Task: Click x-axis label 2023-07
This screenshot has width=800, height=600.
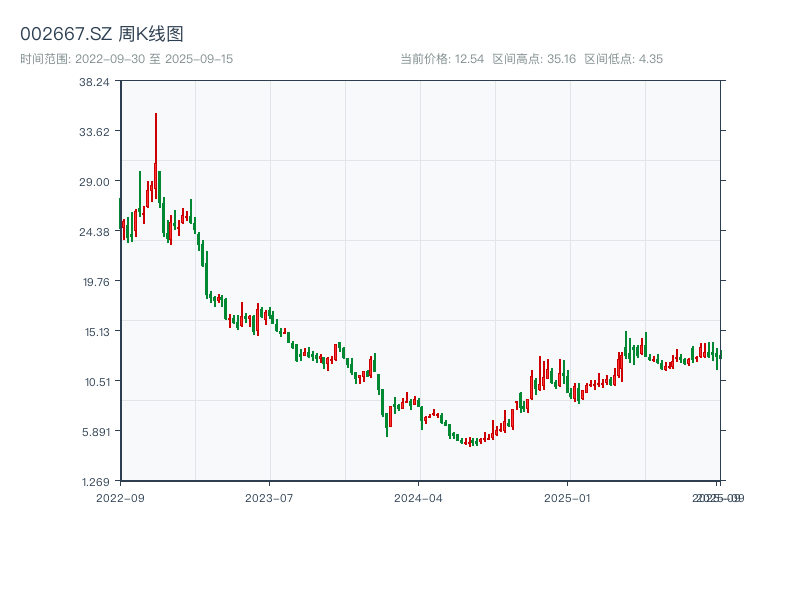Action: tap(269, 498)
